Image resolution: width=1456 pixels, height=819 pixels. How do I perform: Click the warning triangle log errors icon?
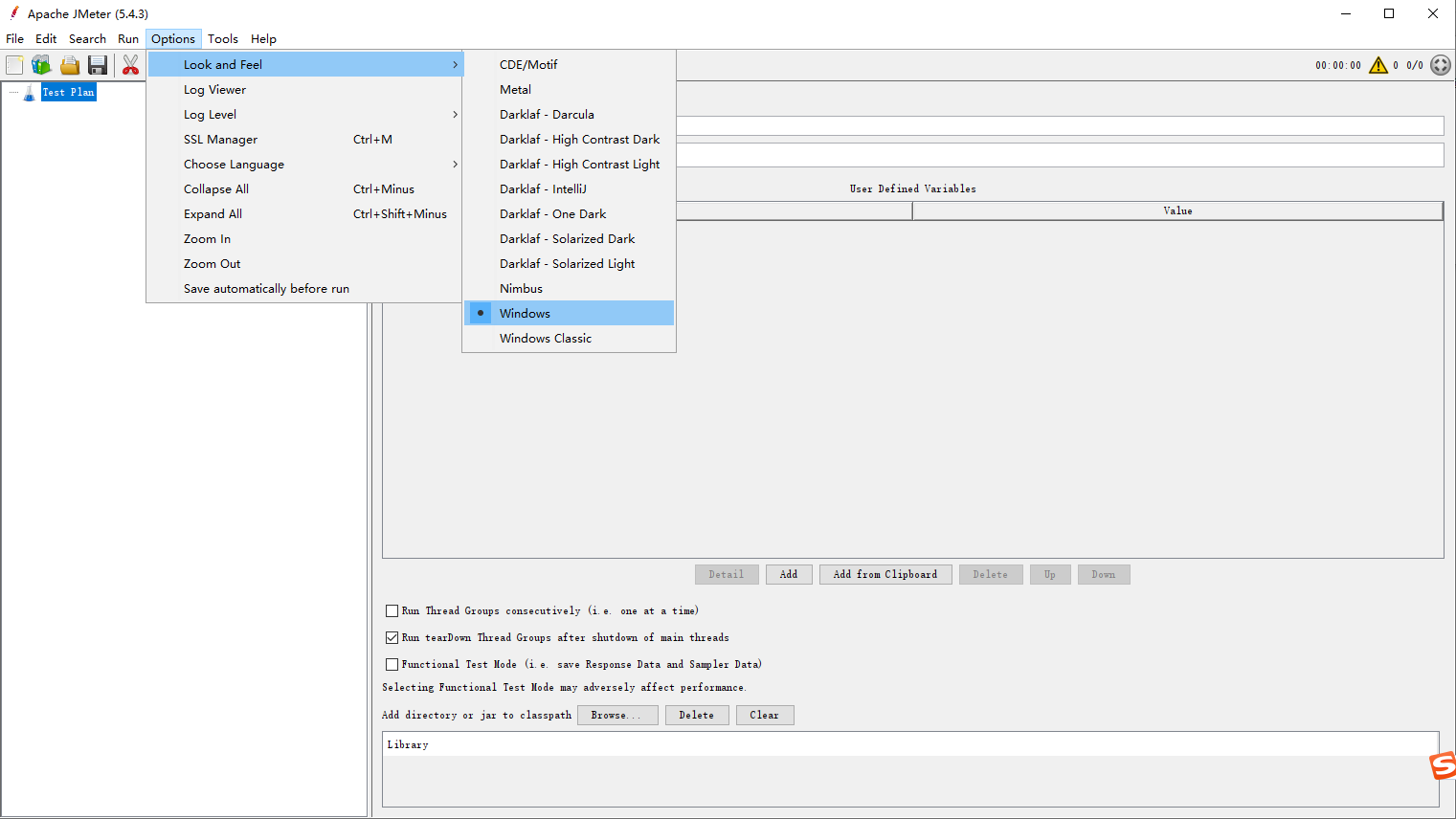[x=1378, y=65]
